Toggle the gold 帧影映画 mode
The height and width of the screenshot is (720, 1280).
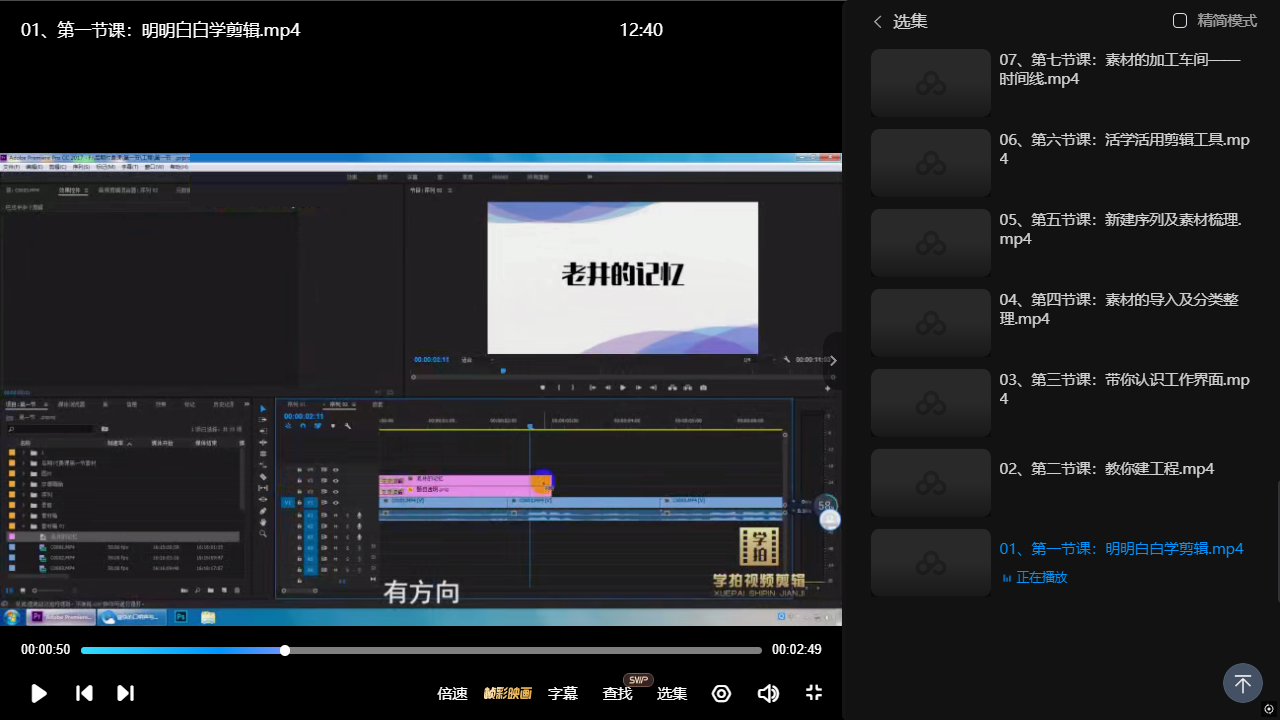(x=507, y=693)
